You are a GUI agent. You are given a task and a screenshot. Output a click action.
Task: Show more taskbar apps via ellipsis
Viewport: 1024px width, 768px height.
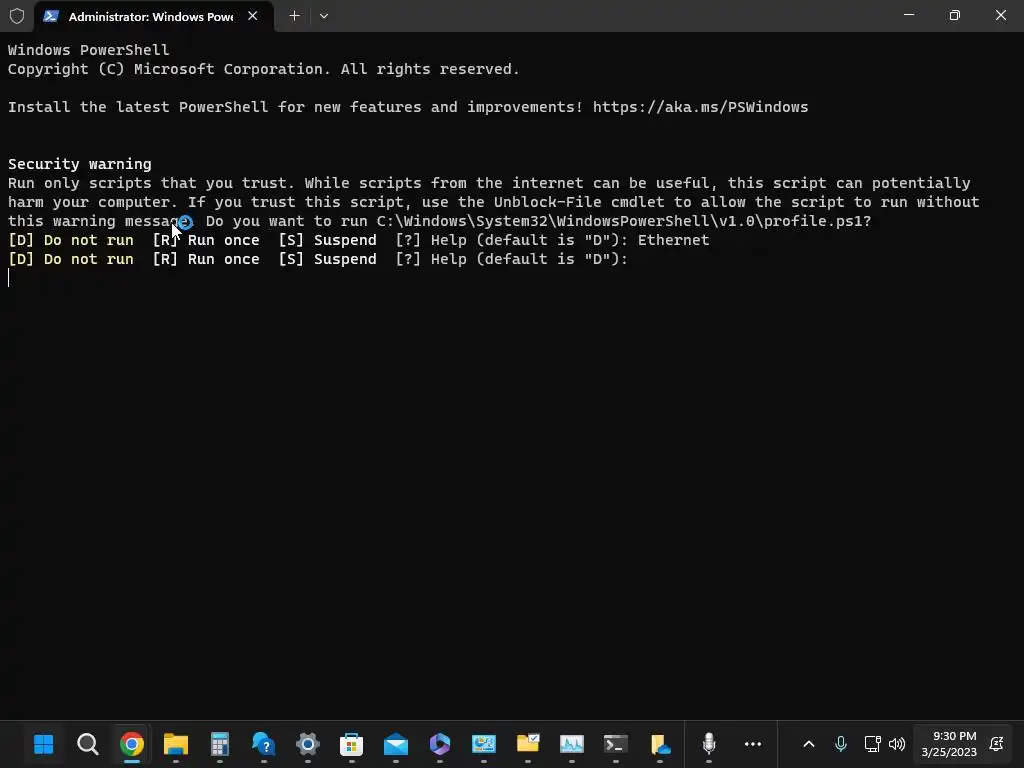click(x=753, y=744)
